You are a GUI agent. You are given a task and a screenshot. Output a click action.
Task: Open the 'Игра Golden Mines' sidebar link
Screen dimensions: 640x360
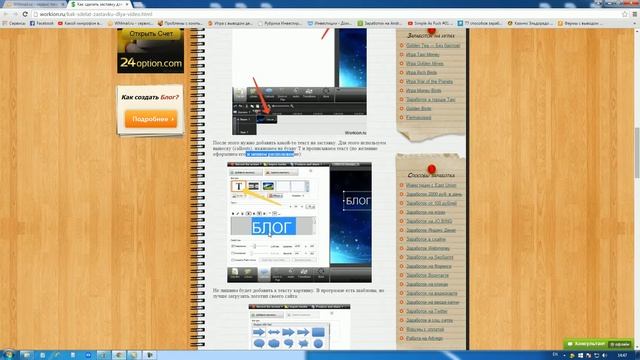(424, 63)
